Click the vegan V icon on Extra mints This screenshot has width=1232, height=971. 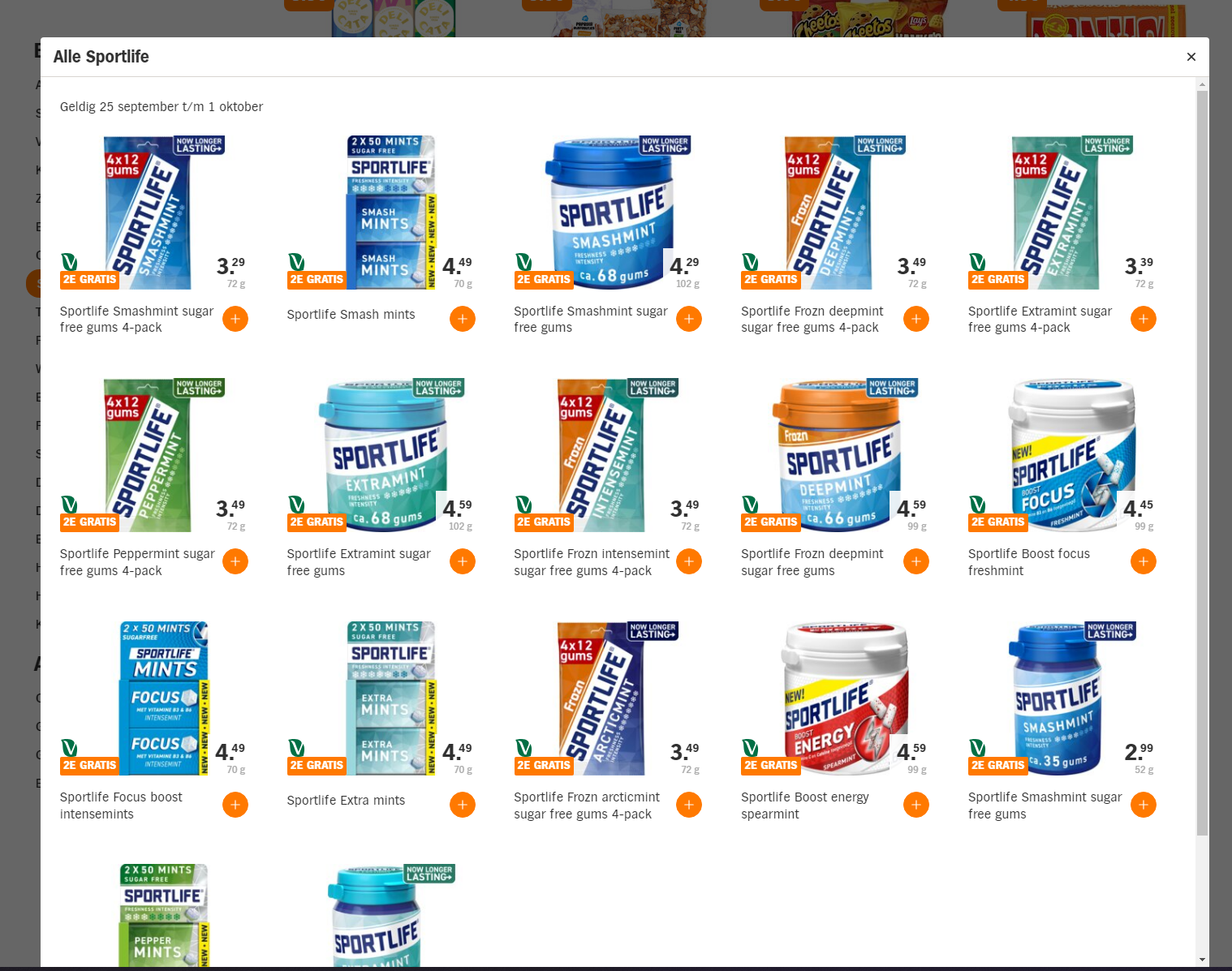297,748
